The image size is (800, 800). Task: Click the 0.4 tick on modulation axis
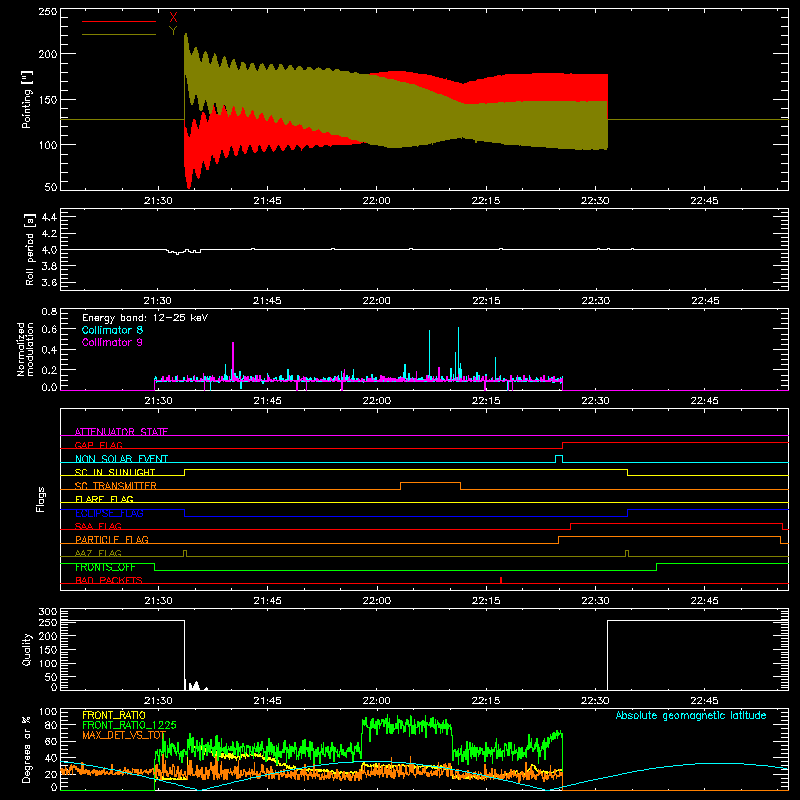pos(49,350)
